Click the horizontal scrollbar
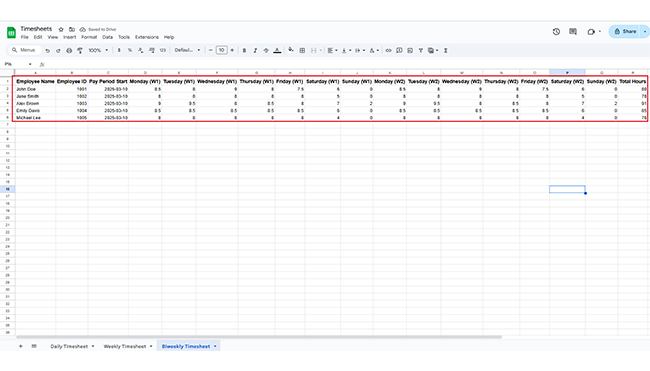The height and width of the screenshot is (371, 650). [259, 337]
